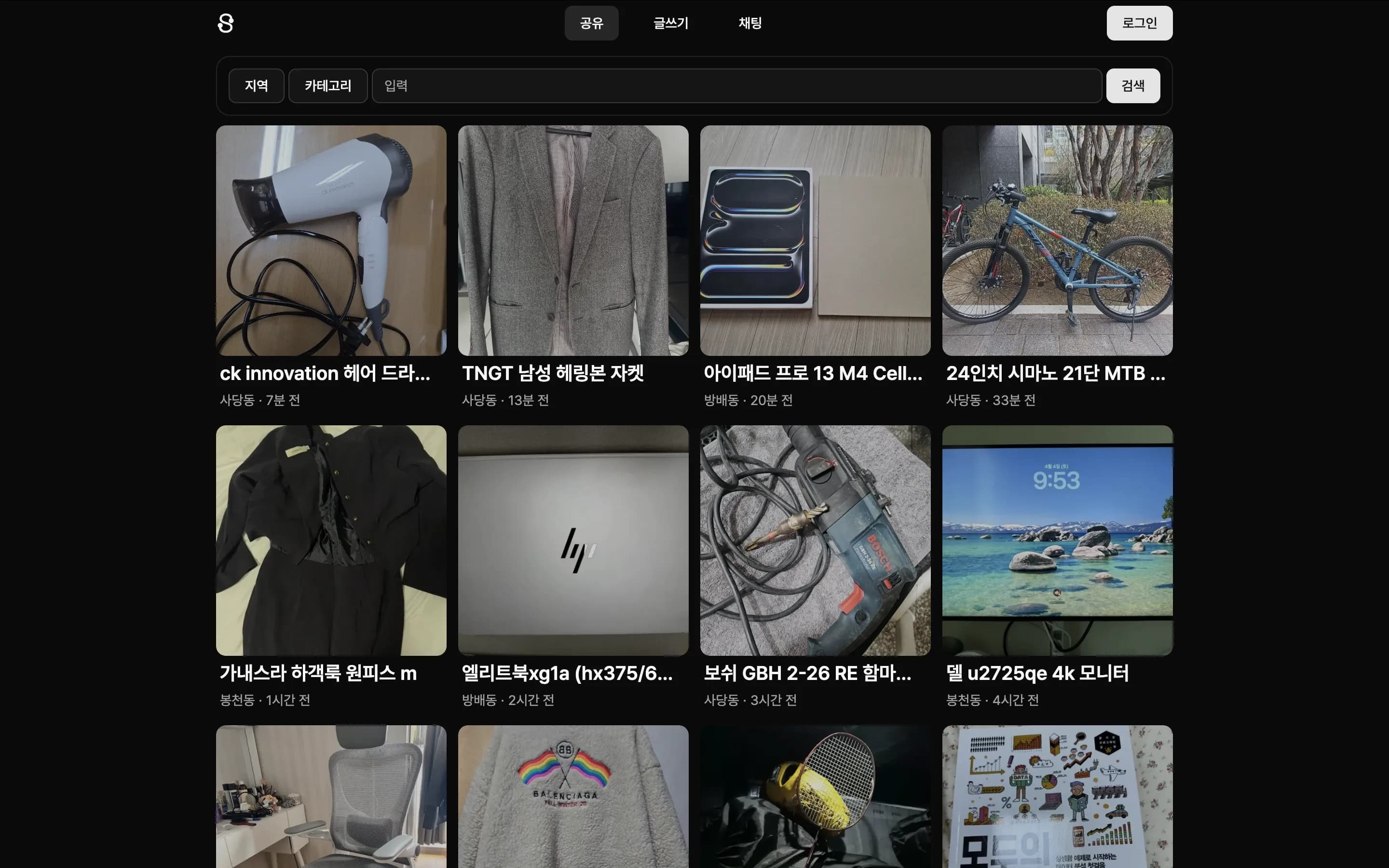Open the 글쓰기 tab

point(670,23)
